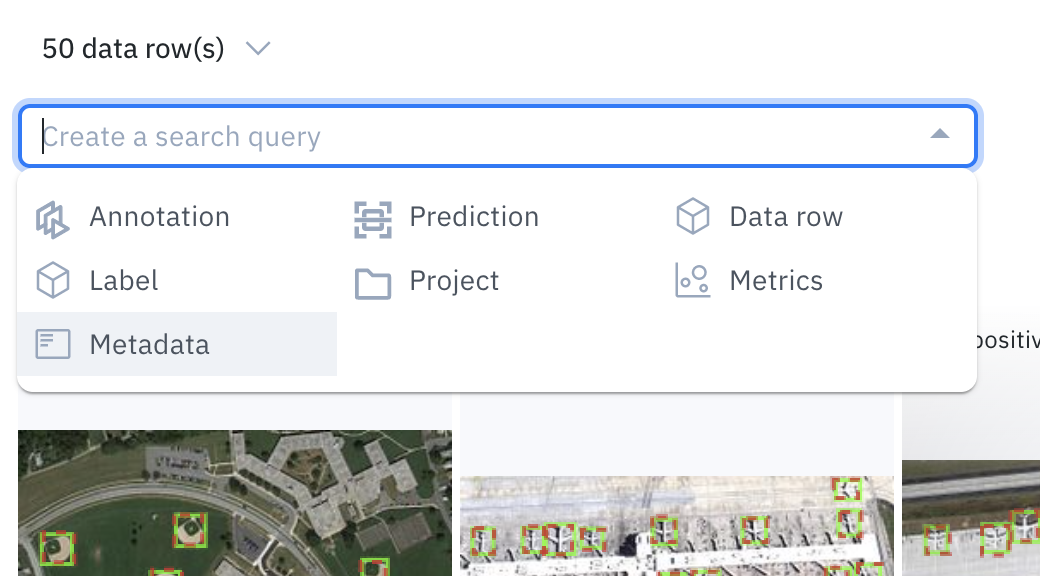Click the Metrics chart icon
Image resolution: width=1040 pixels, height=576 pixels.
(x=692, y=280)
